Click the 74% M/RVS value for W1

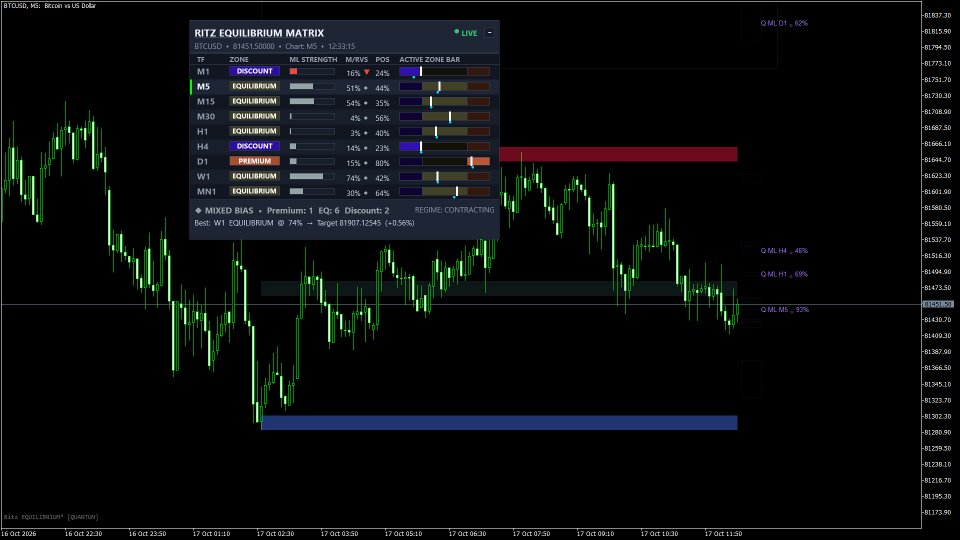point(353,178)
